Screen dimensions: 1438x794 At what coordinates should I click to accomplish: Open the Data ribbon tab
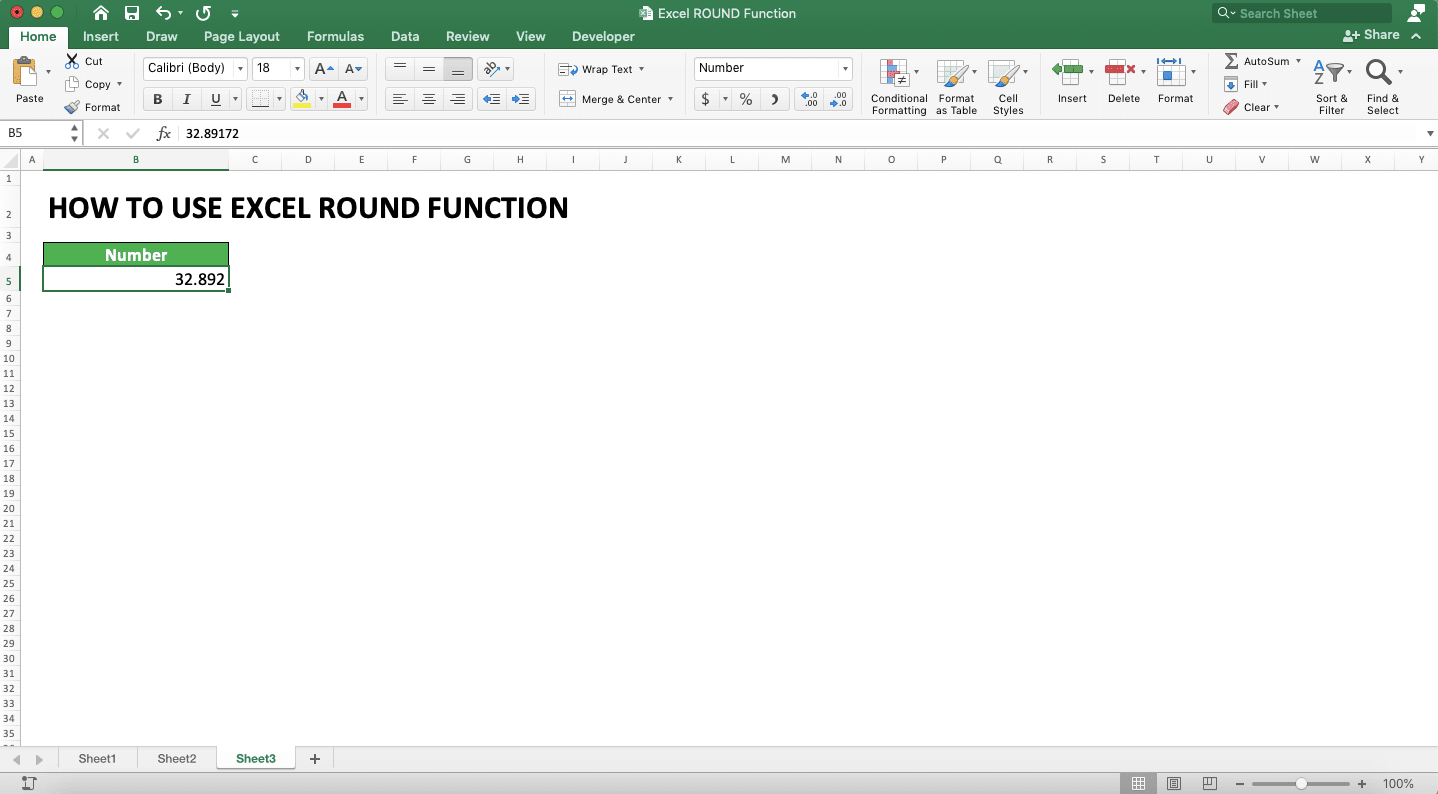[405, 36]
